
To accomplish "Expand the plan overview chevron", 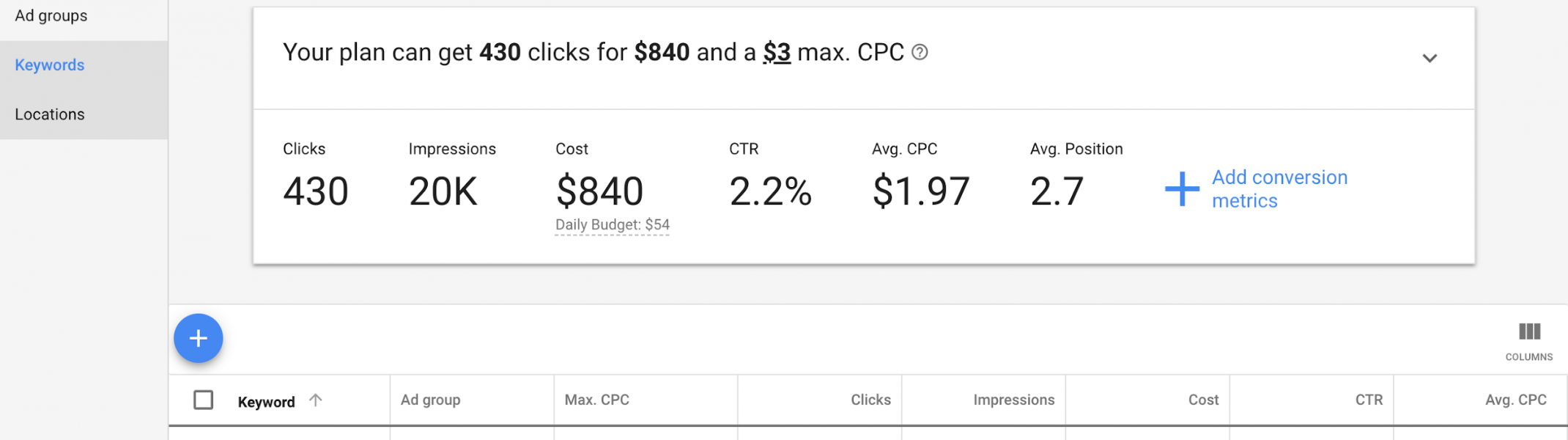I will pos(1430,58).
